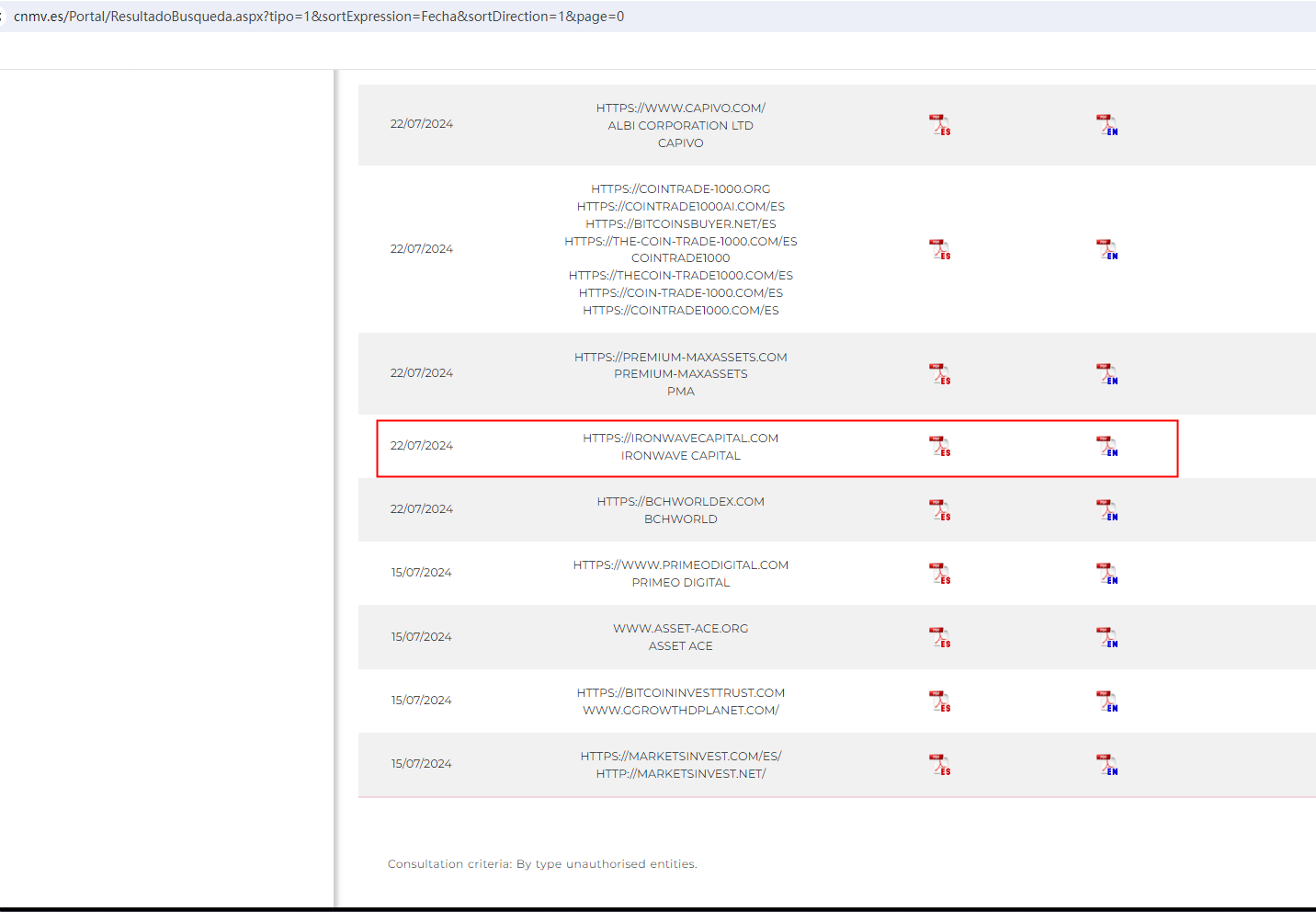This screenshot has height=912, width=1316.
Task: Open Spanish PDF for Cointrade1000 warning
Action: point(939,249)
